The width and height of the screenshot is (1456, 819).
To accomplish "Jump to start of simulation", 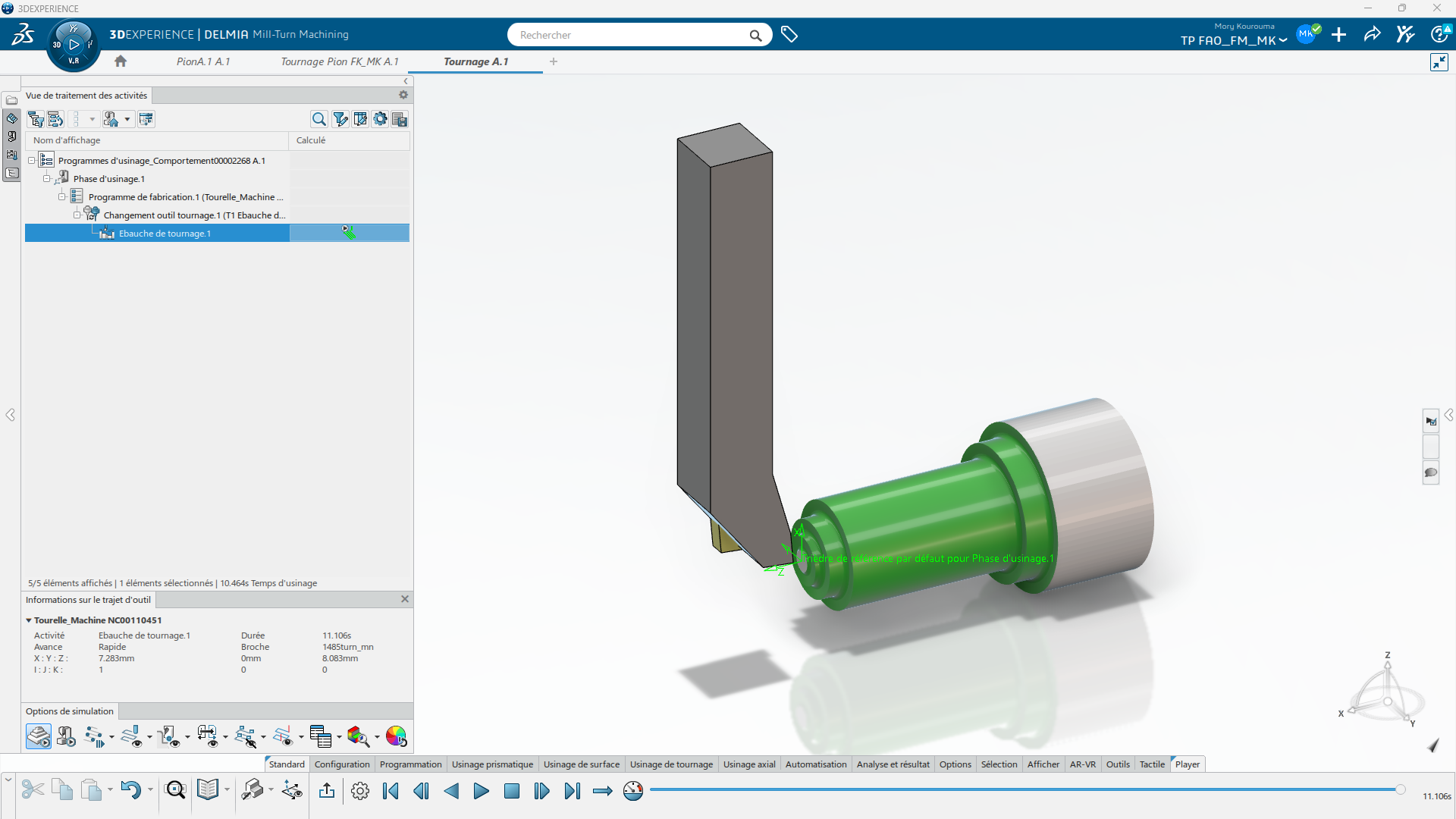I will (391, 791).
